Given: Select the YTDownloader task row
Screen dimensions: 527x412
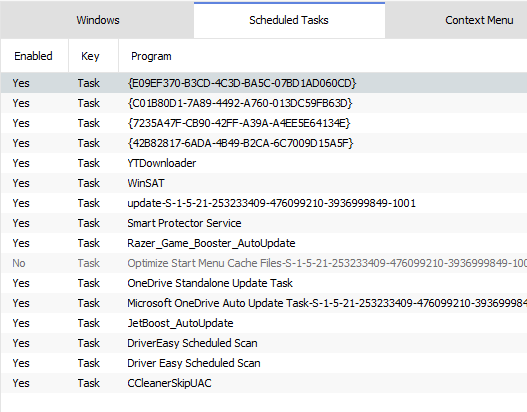Looking at the screenshot, I should coord(264,163).
